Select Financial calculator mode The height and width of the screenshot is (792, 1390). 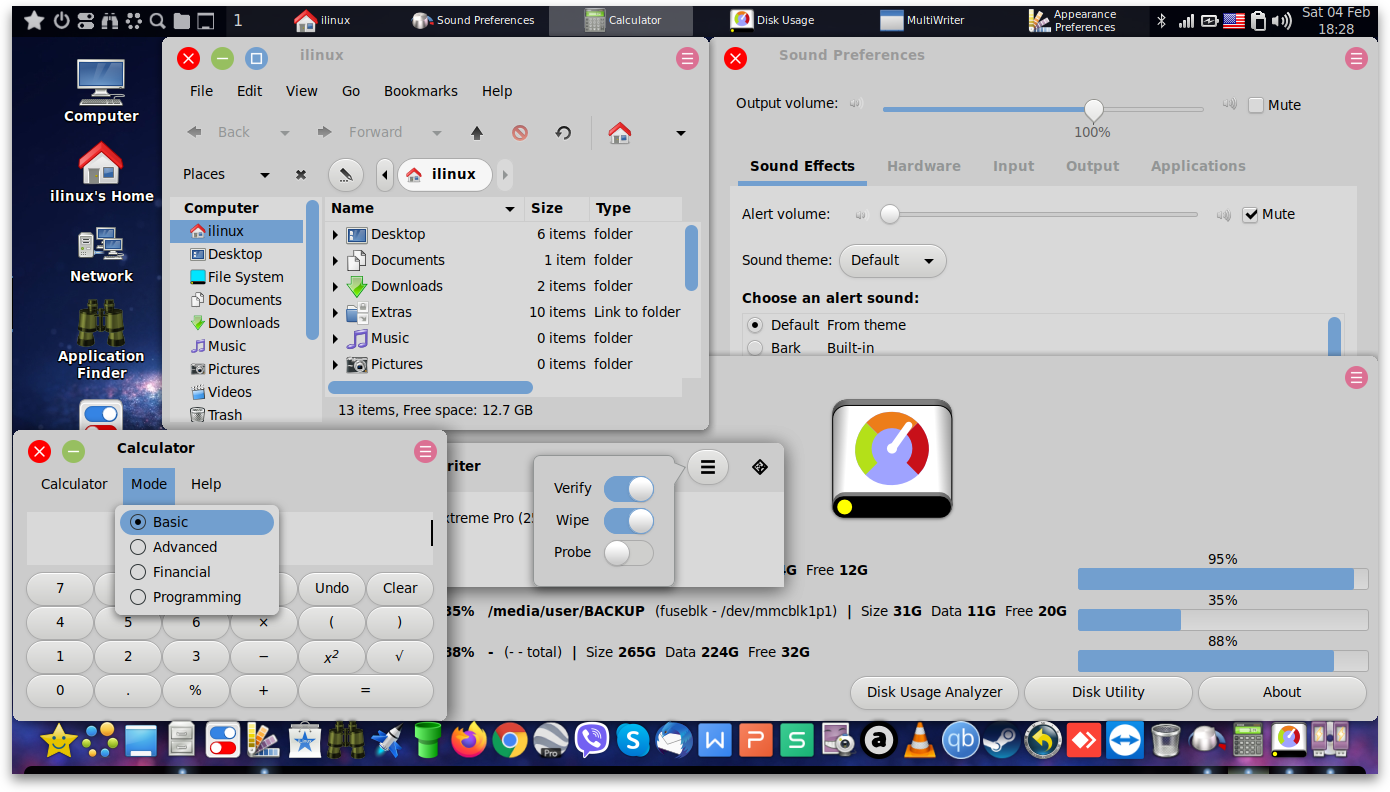click(x=196, y=572)
